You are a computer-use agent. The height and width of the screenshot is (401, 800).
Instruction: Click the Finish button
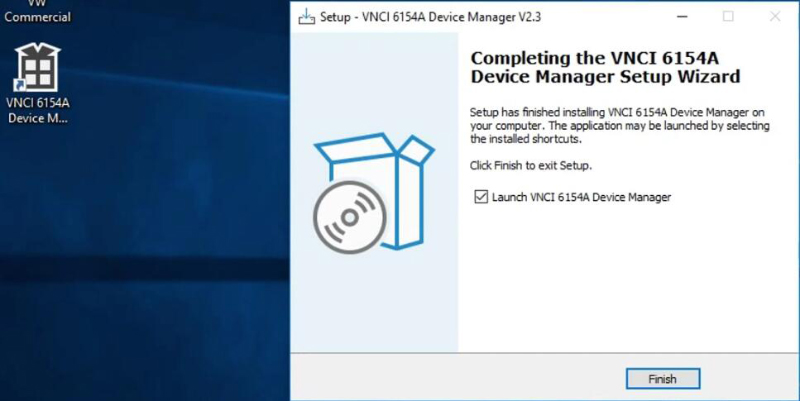[x=663, y=379]
